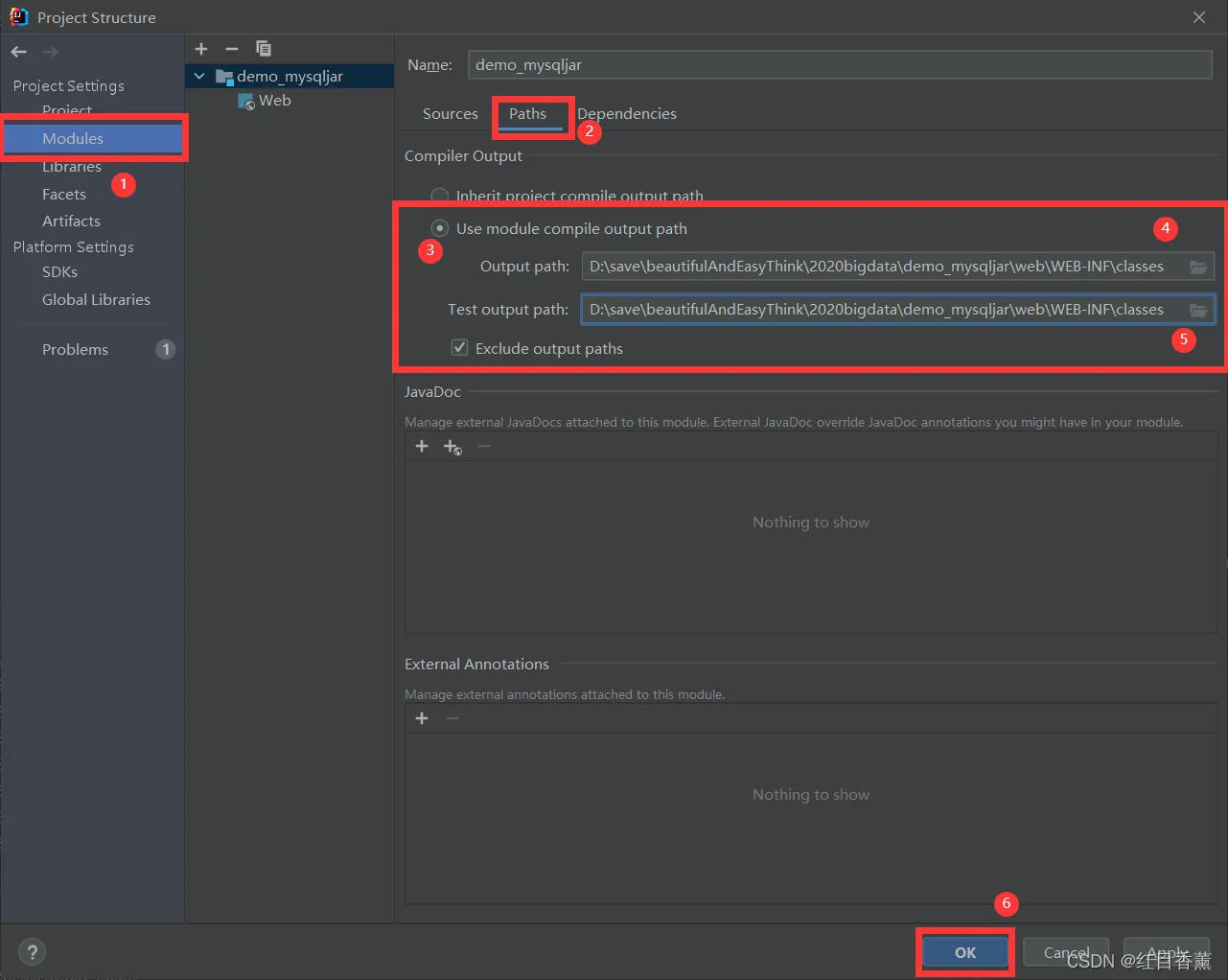Open help with question mark icon
The height and width of the screenshot is (980, 1228).
(x=33, y=952)
